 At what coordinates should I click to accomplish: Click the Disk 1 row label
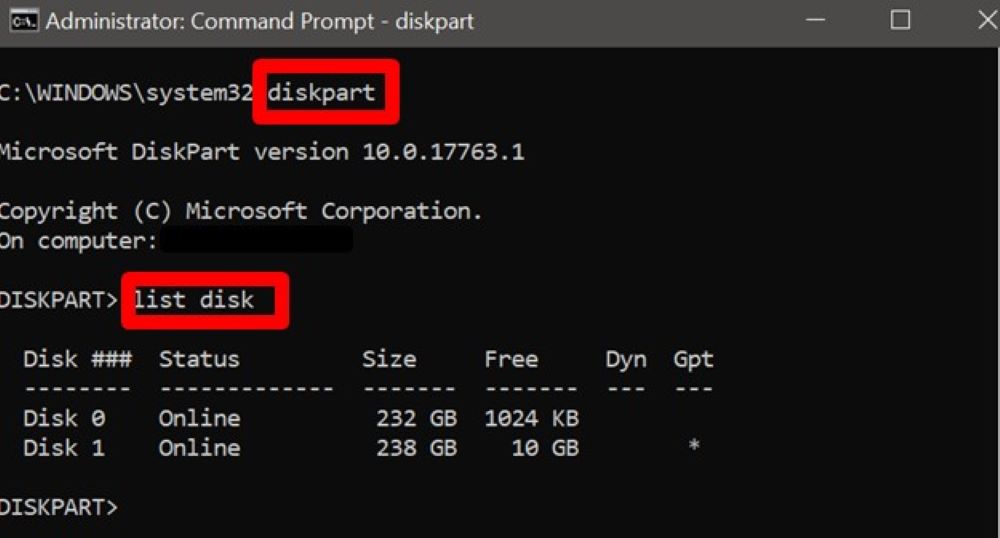click(64, 447)
